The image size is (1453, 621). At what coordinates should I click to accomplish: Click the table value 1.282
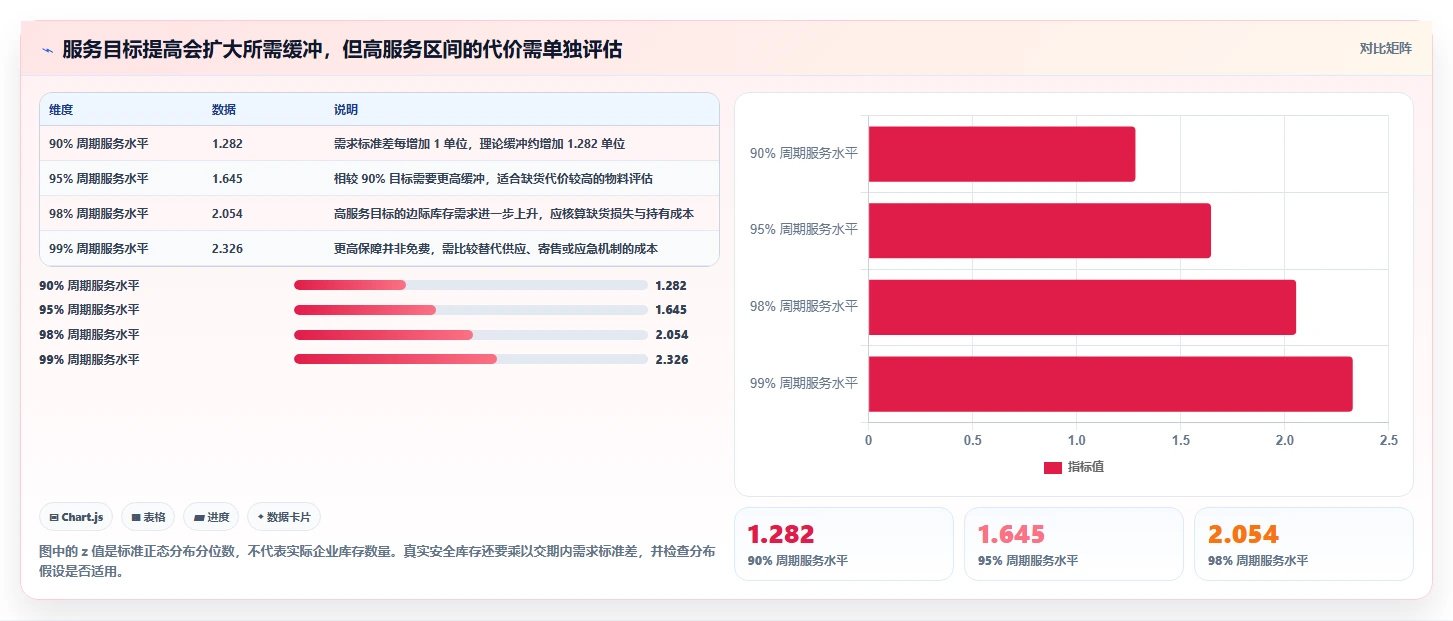point(227,144)
